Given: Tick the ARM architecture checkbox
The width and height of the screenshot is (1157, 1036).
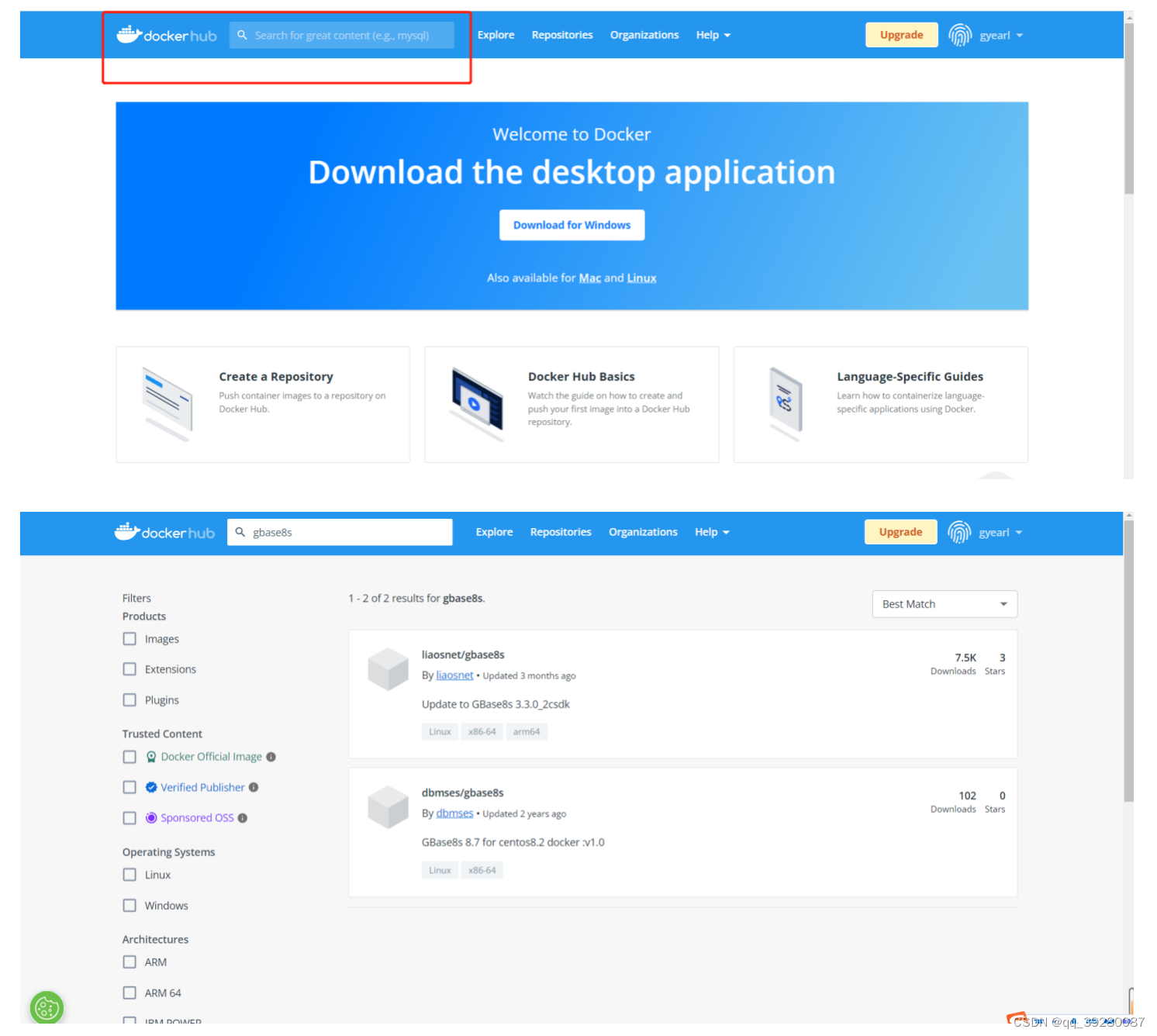Looking at the screenshot, I should tap(130, 962).
